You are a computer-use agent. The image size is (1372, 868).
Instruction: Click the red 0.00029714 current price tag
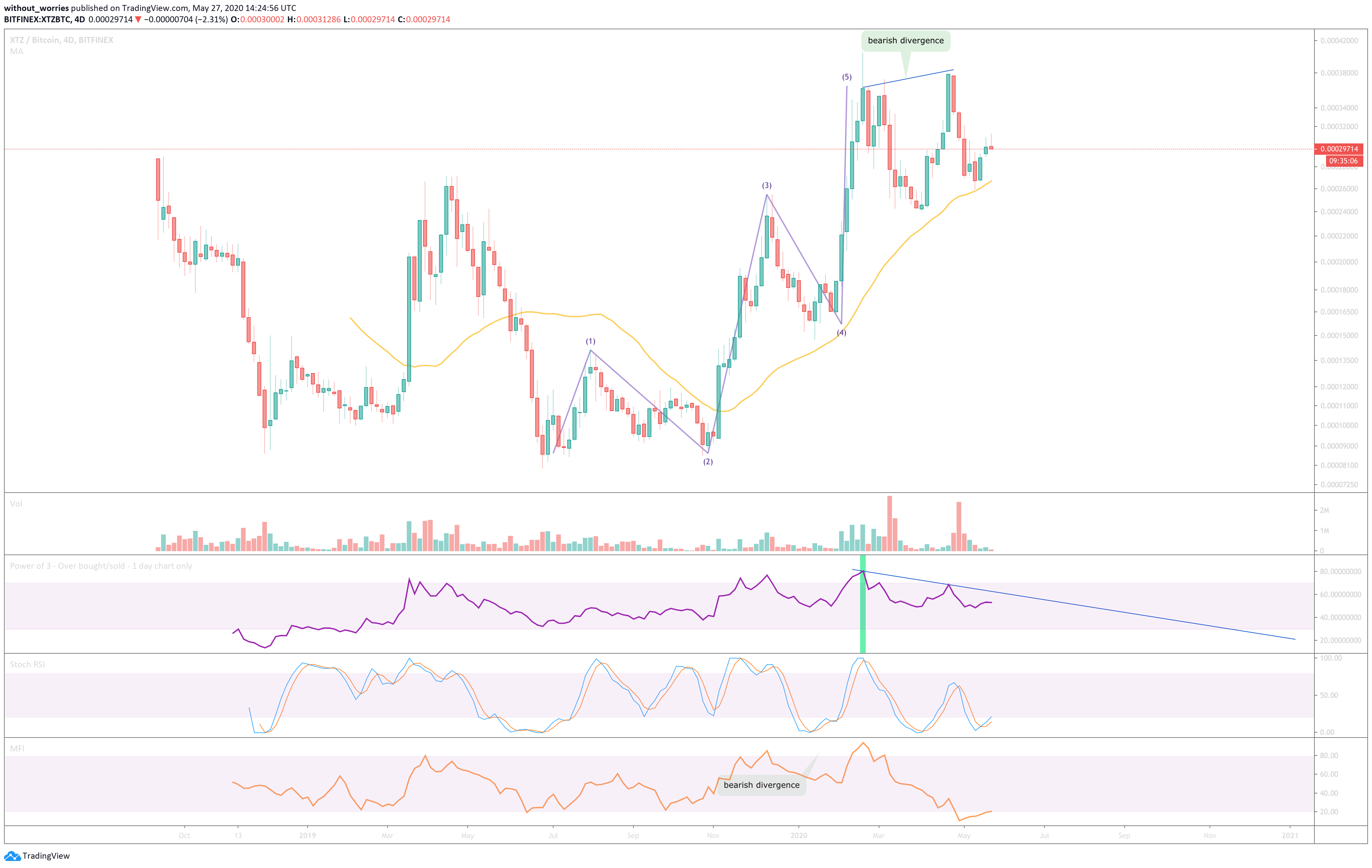coord(1339,149)
